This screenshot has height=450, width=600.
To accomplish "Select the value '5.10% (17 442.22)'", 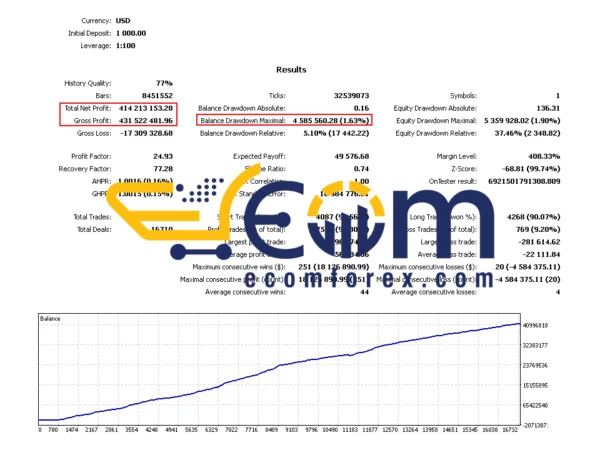I will 336,133.
